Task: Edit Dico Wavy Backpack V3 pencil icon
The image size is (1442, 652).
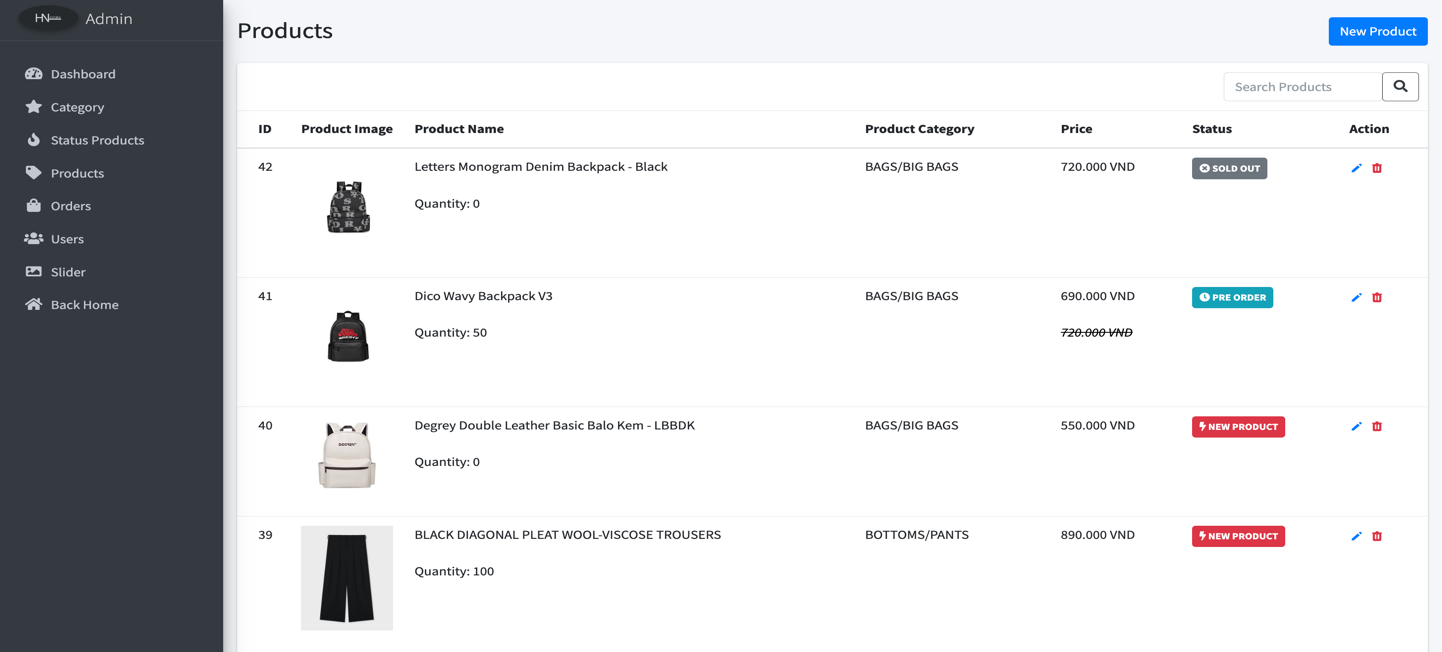Action: tap(1356, 297)
